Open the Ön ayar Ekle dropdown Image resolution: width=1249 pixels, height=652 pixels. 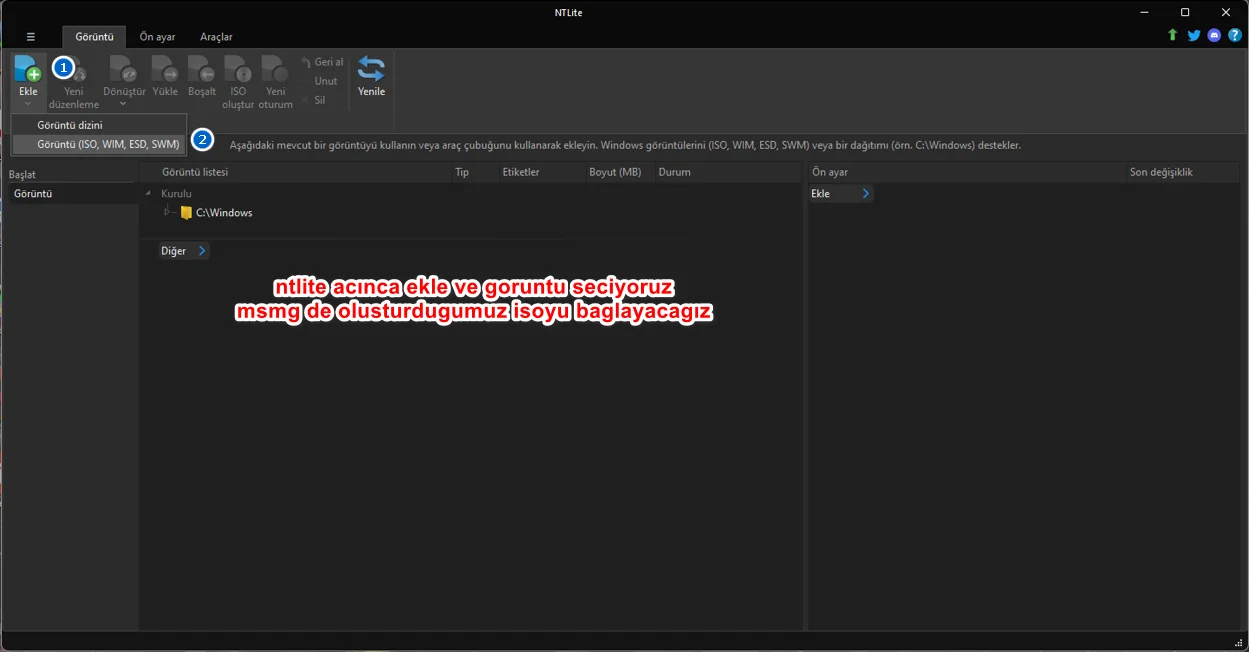tap(840, 194)
